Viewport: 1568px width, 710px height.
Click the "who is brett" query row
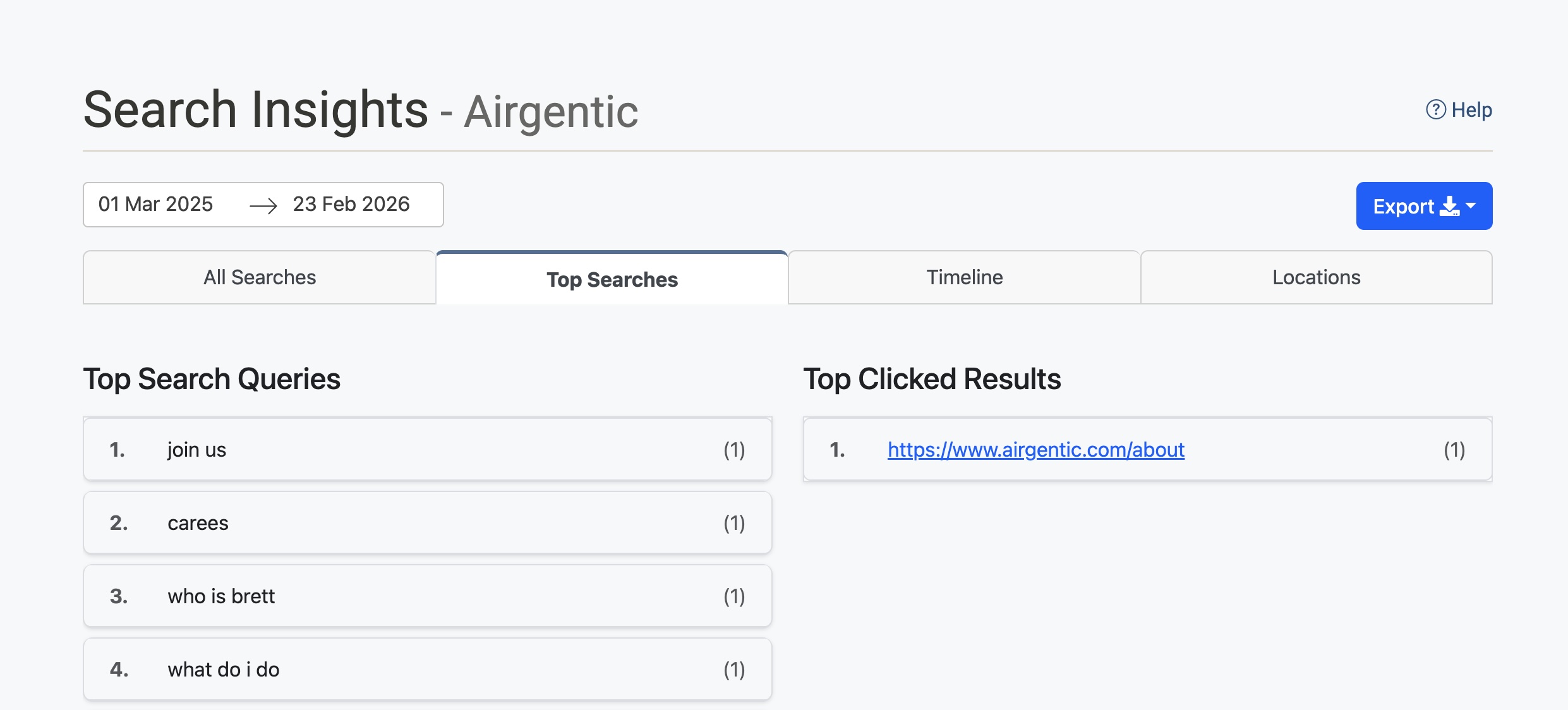coord(427,596)
